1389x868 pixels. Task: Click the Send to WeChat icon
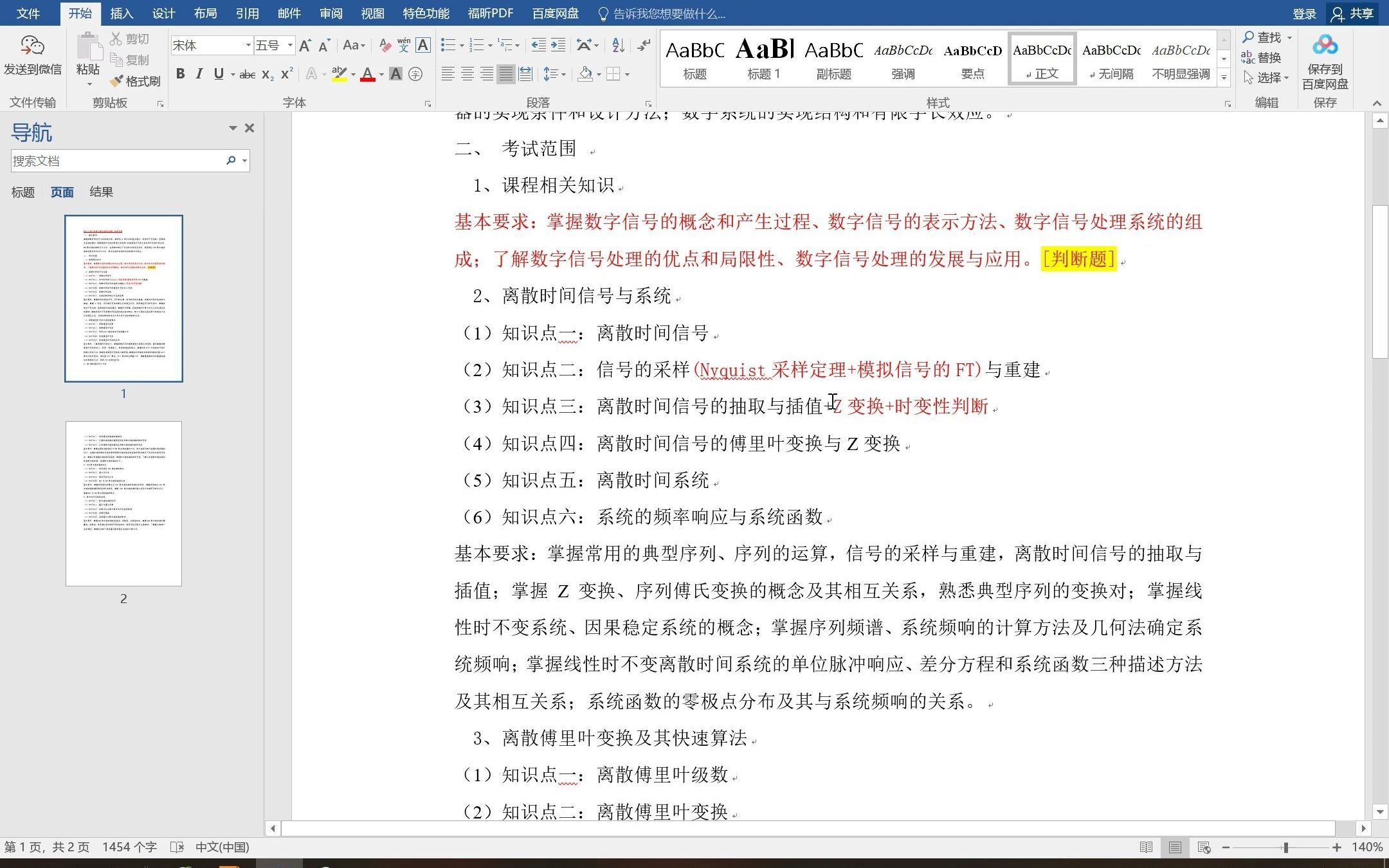[x=32, y=46]
